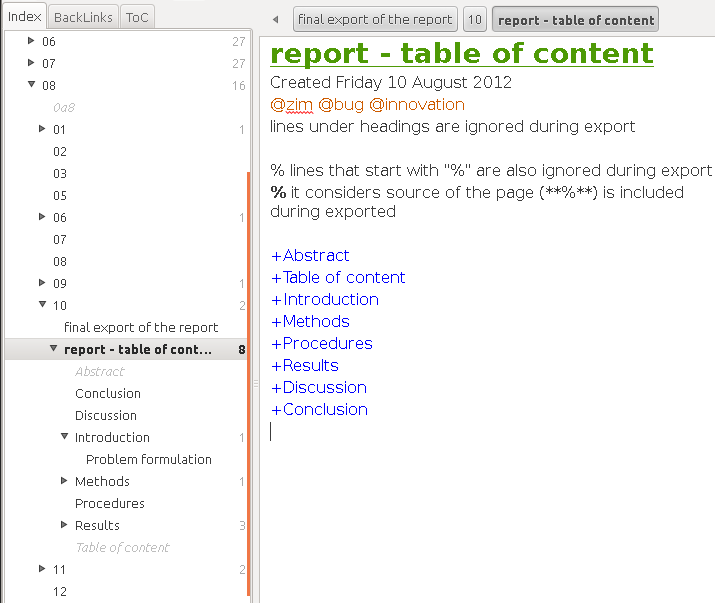Select 'Problem formulation' in the index tree
Screen dimensions: 715x603
pyautogui.click(x=149, y=460)
